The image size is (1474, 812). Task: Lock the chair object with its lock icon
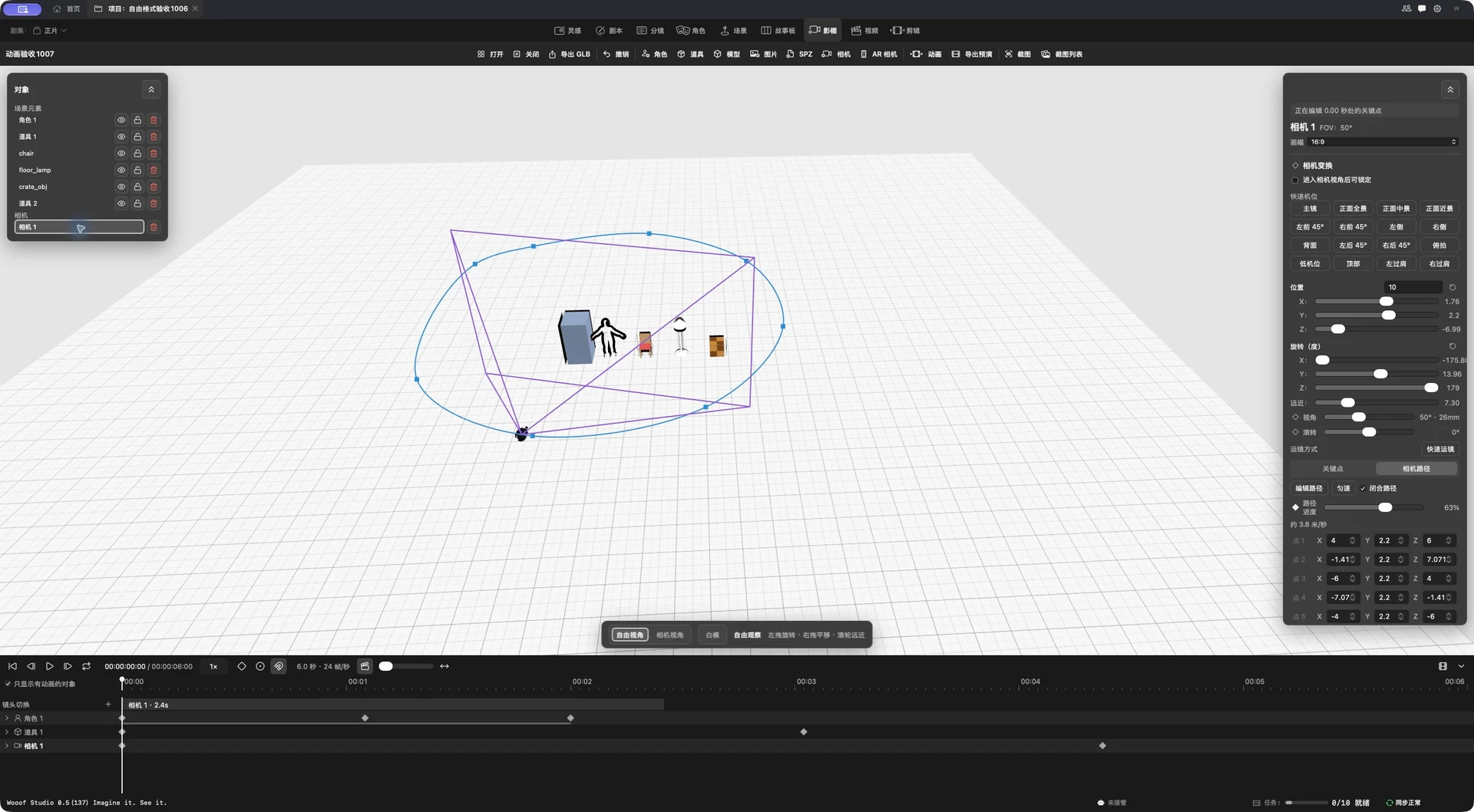(x=137, y=153)
